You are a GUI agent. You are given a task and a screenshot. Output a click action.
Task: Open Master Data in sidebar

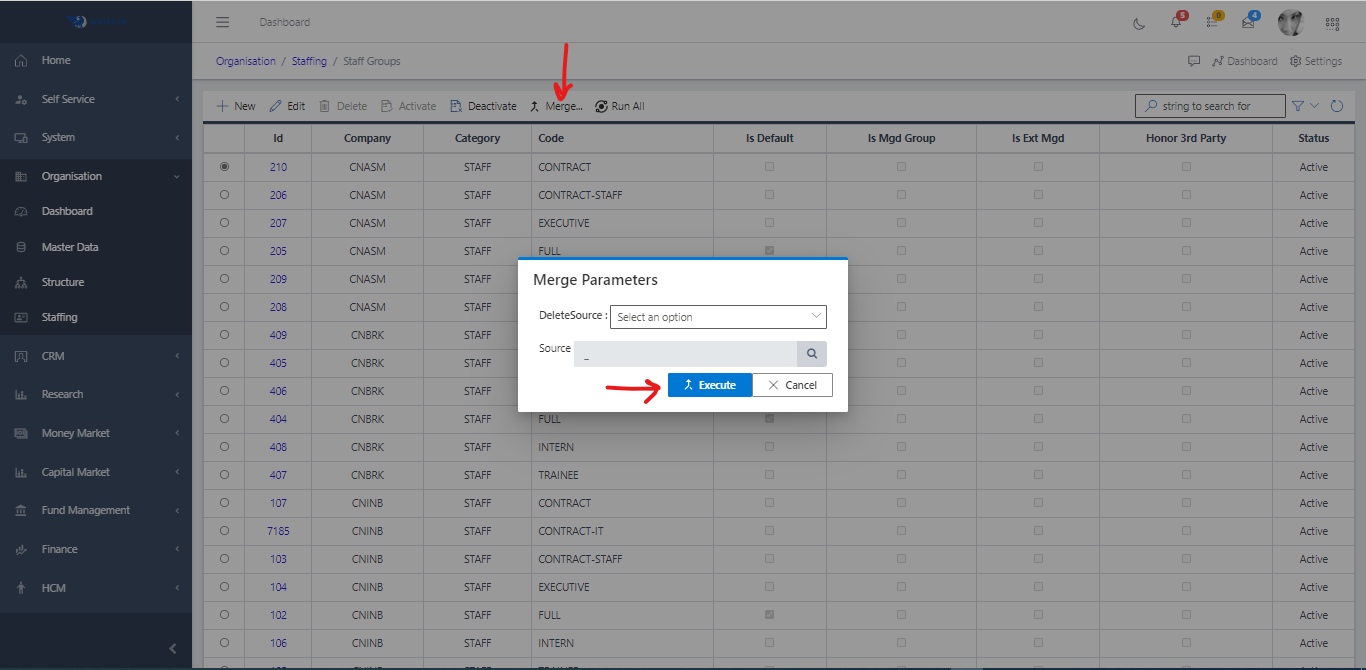[x=70, y=247]
